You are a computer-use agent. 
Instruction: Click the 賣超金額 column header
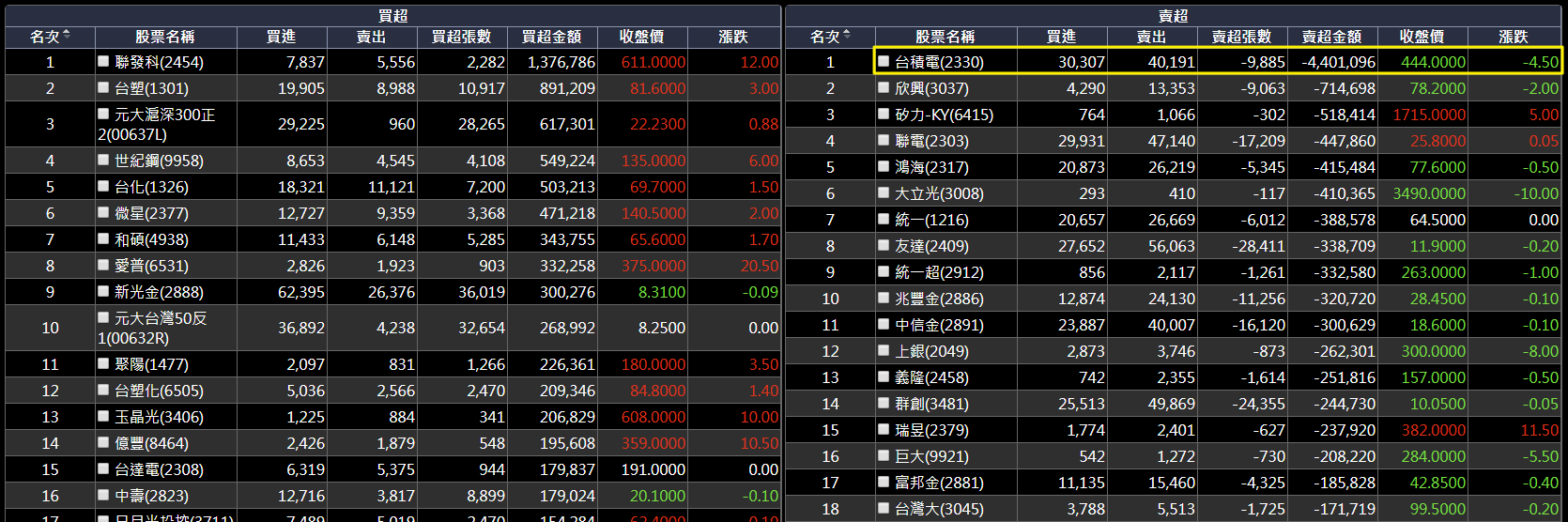[x=1332, y=37]
